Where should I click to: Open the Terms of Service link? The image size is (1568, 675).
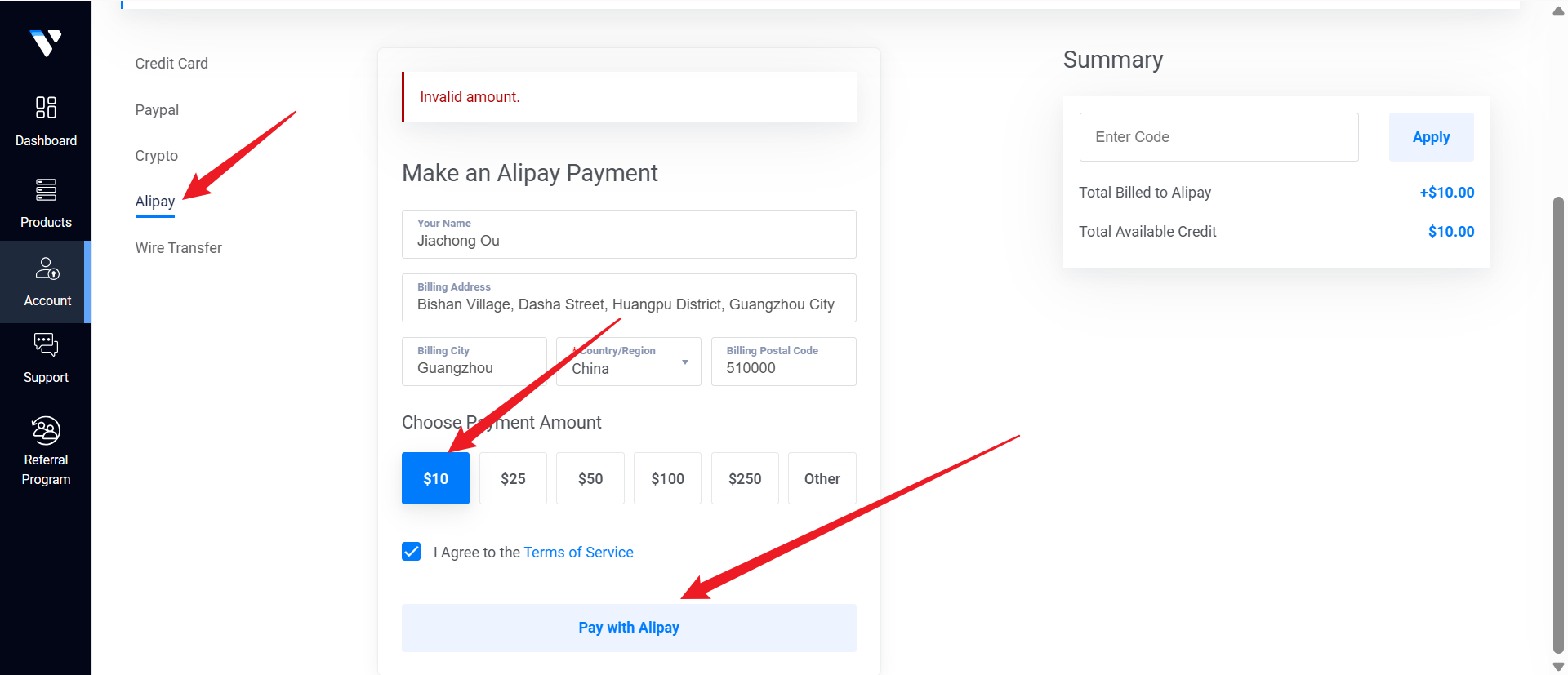(x=578, y=553)
